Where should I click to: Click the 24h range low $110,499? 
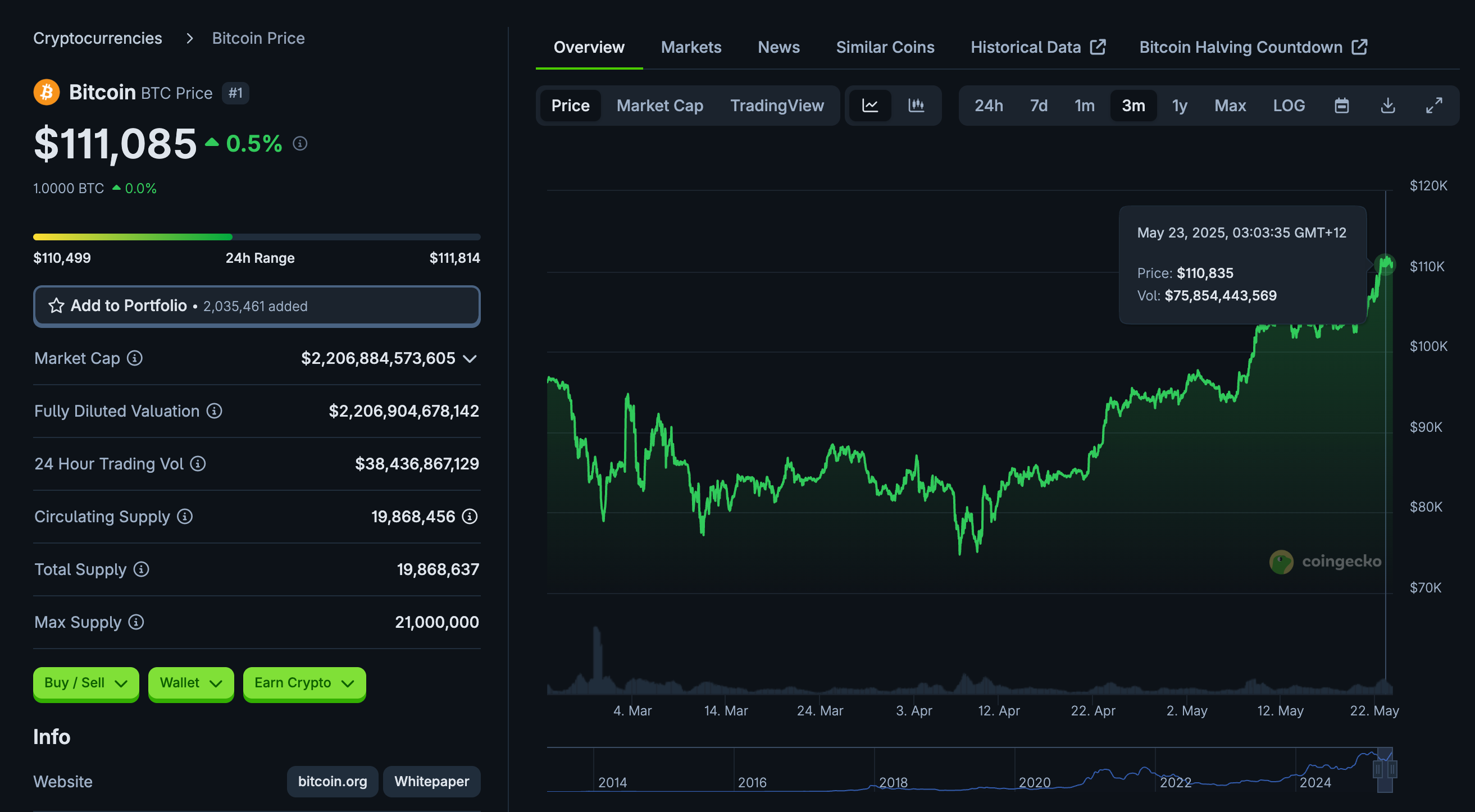[x=62, y=258]
